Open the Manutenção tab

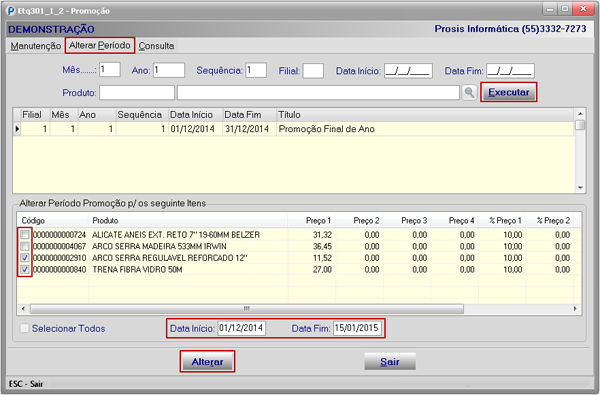pyautogui.click(x=36, y=46)
